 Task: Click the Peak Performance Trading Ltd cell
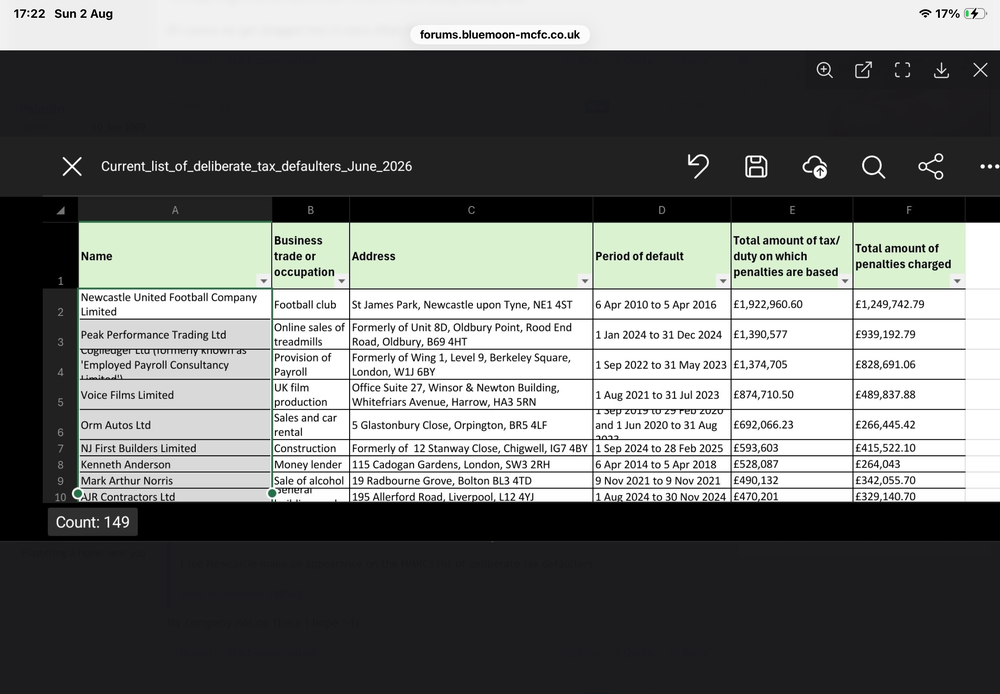click(175, 334)
